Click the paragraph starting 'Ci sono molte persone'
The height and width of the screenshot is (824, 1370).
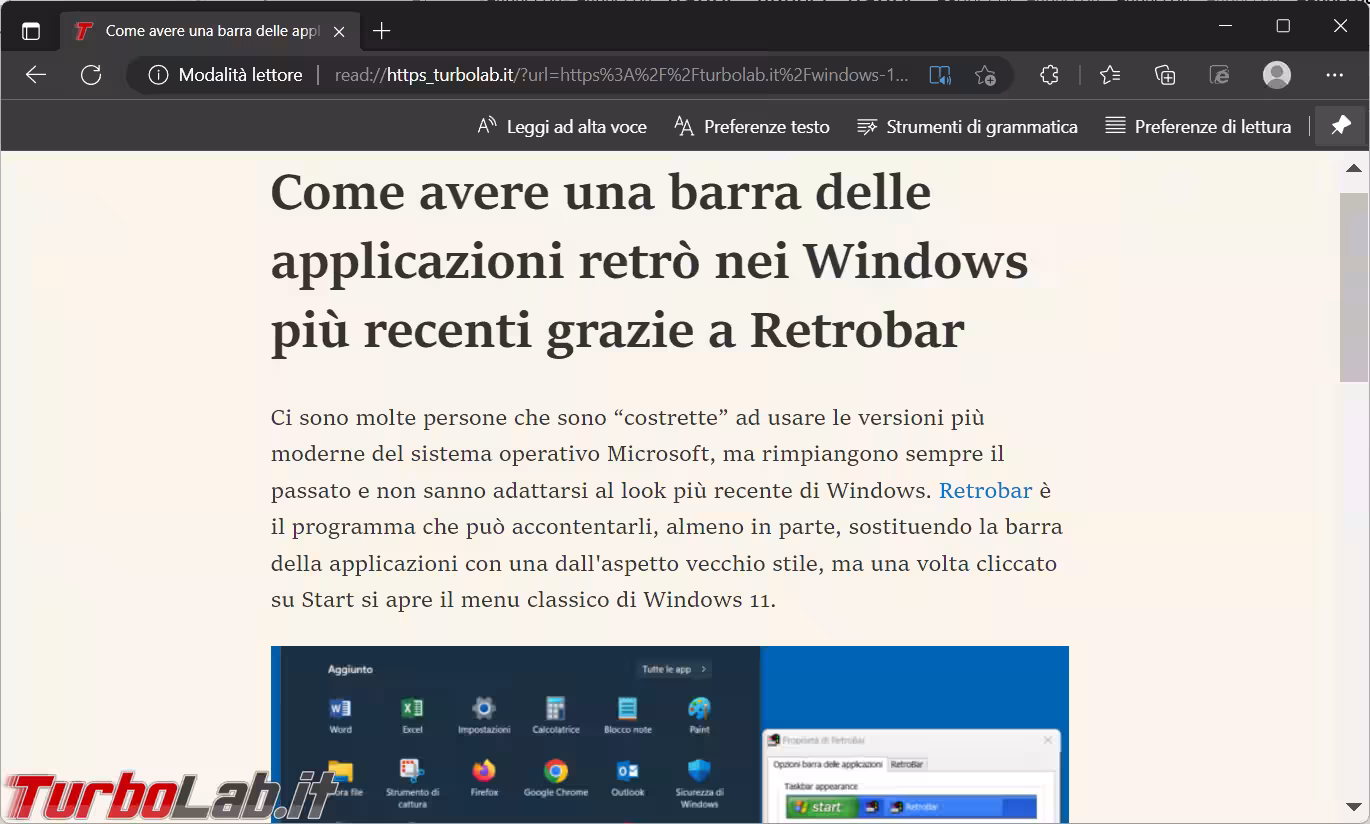667,508
